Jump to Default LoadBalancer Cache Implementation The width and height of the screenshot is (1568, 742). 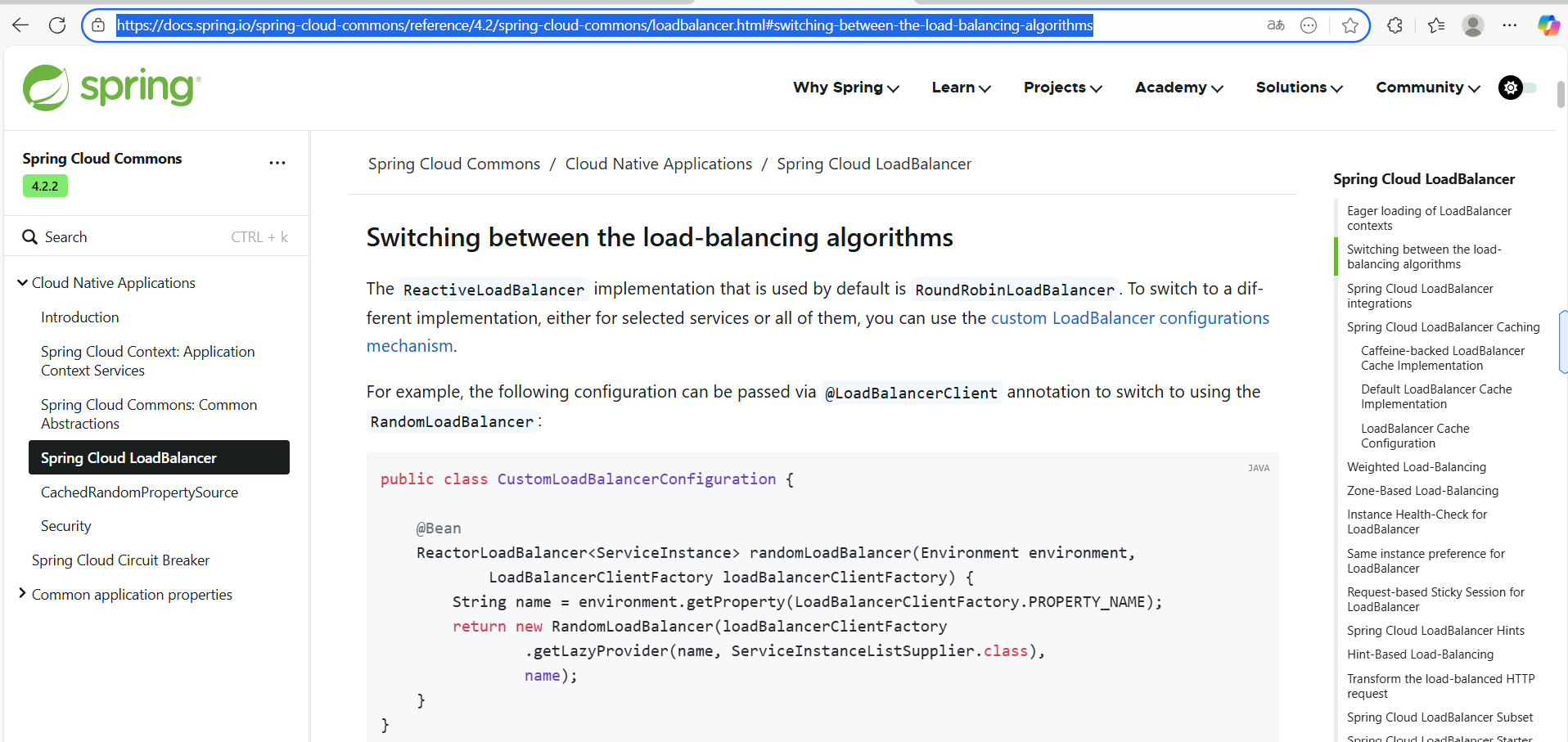[1436, 397]
